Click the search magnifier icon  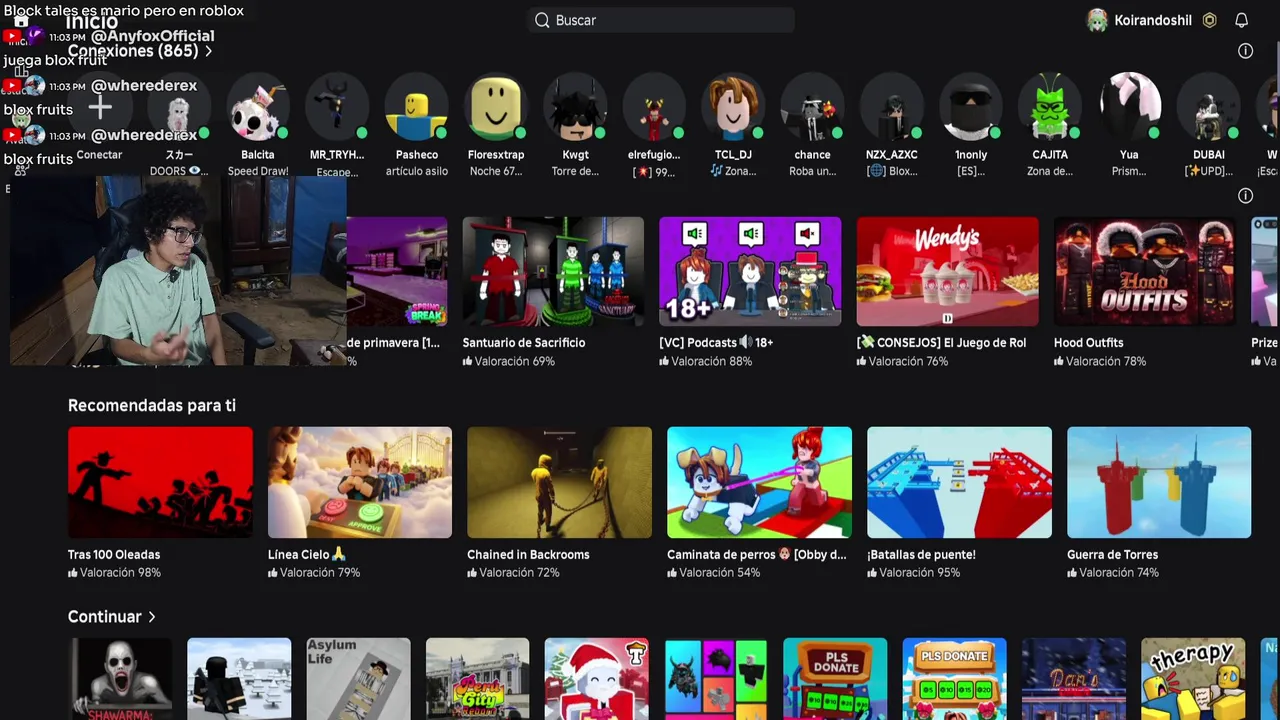coord(542,20)
